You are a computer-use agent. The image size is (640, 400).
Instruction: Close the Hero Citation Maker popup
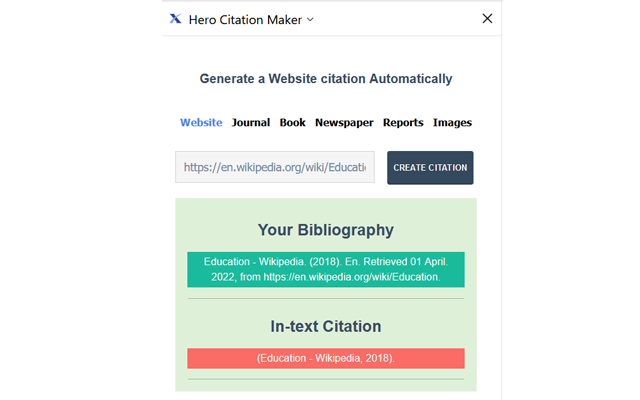[487, 19]
